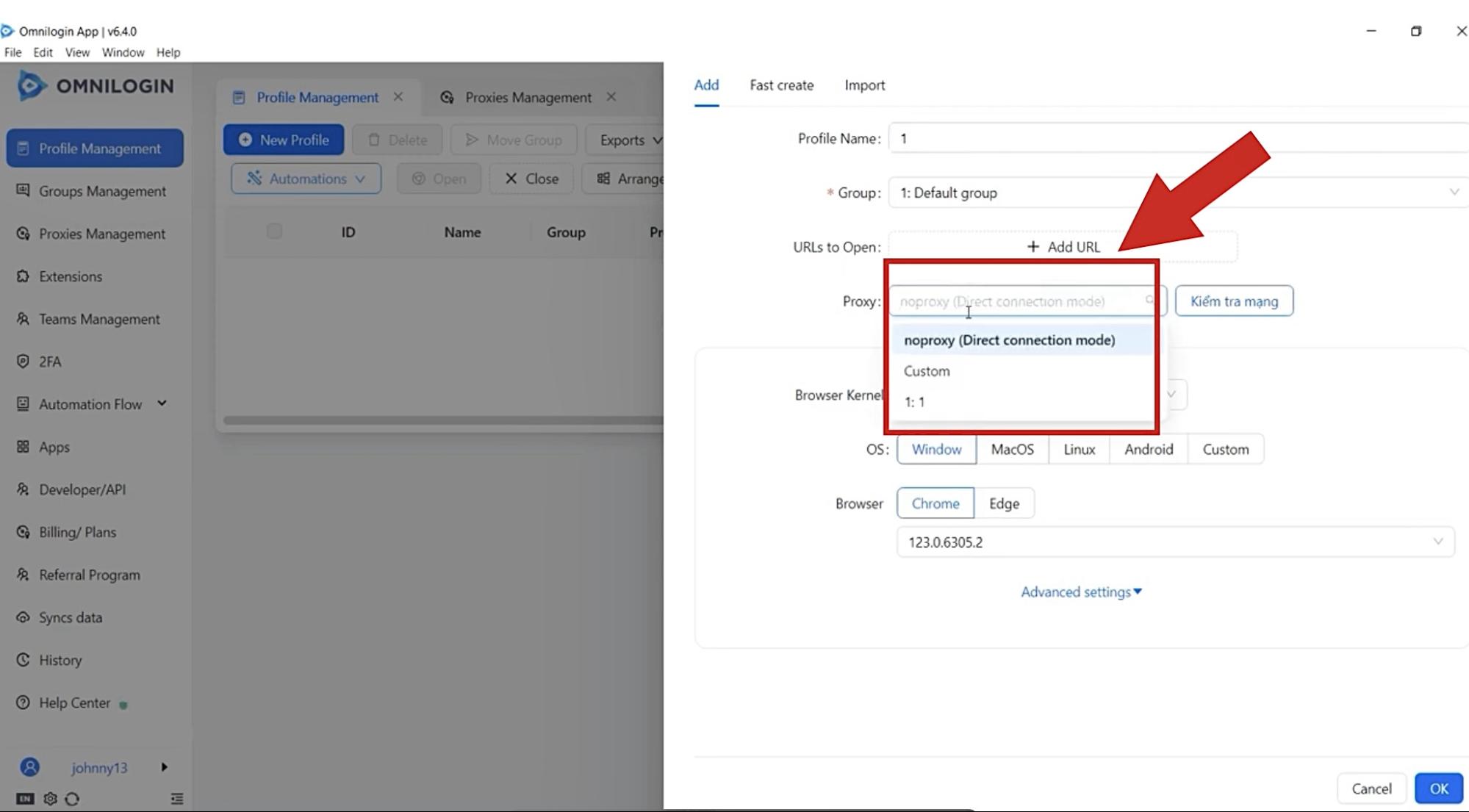Click the search icon in Proxy field
This screenshot has height=812, width=1469.
click(1149, 301)
